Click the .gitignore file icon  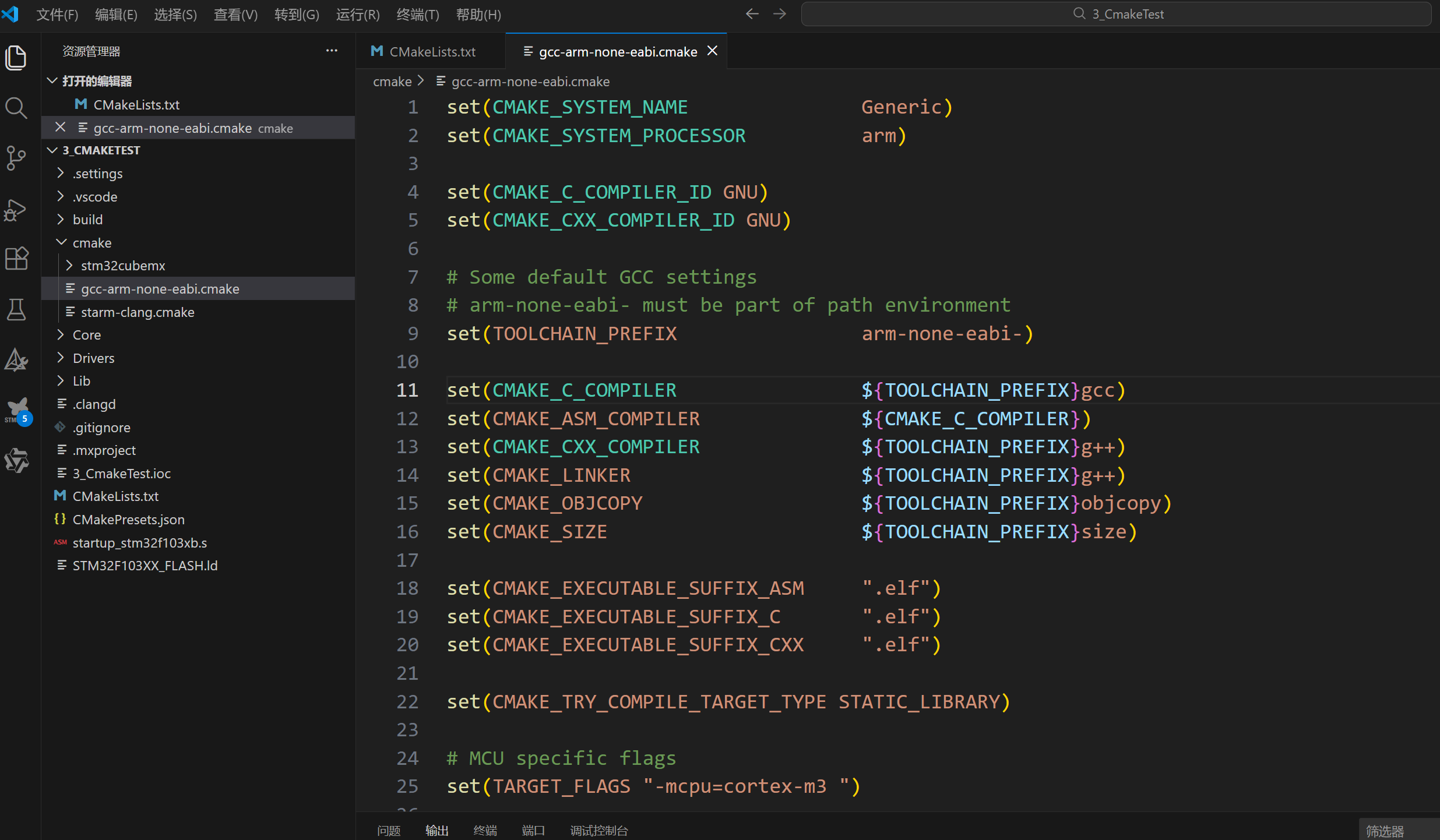click(60, 427)
